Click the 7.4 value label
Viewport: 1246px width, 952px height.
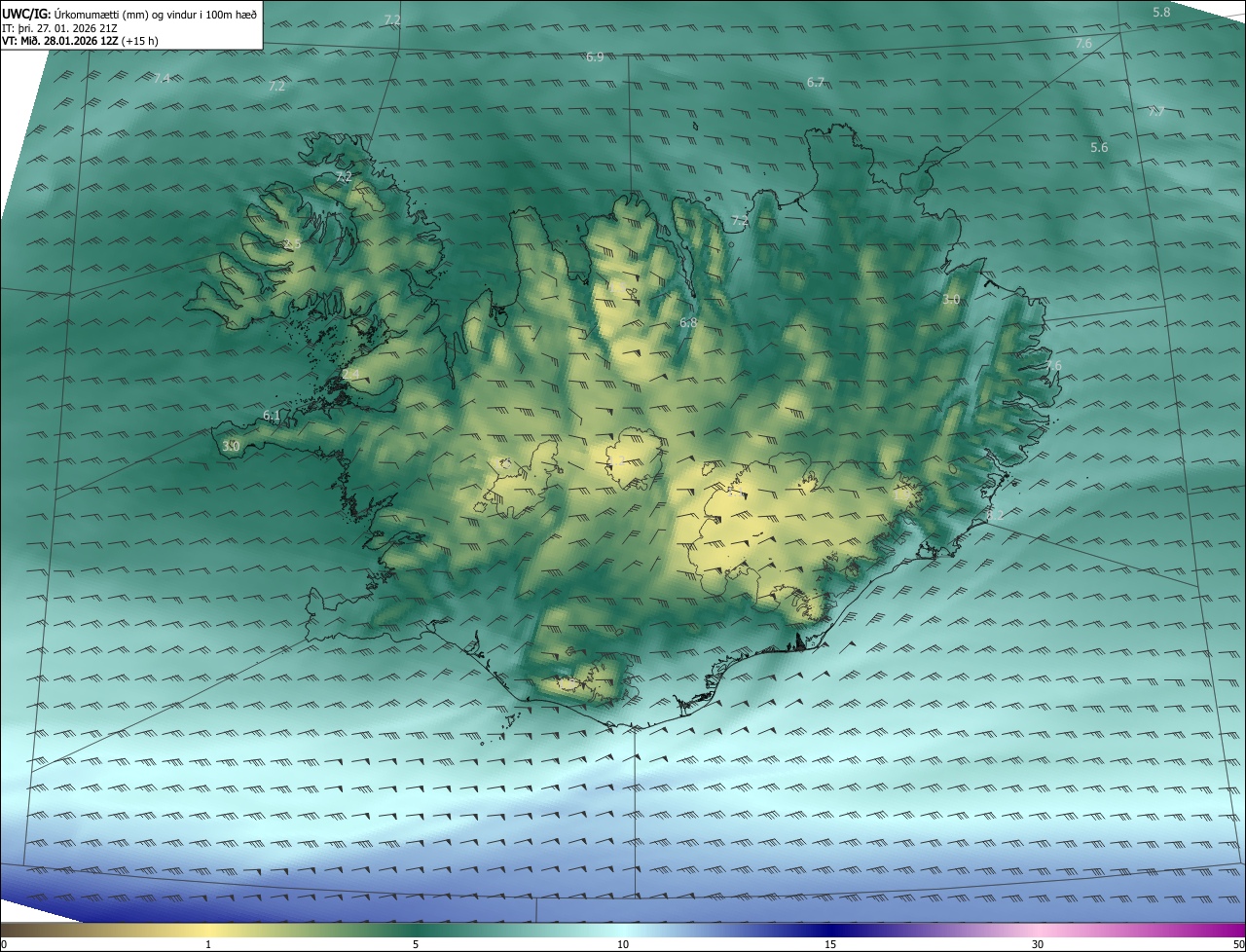[162, 78]
